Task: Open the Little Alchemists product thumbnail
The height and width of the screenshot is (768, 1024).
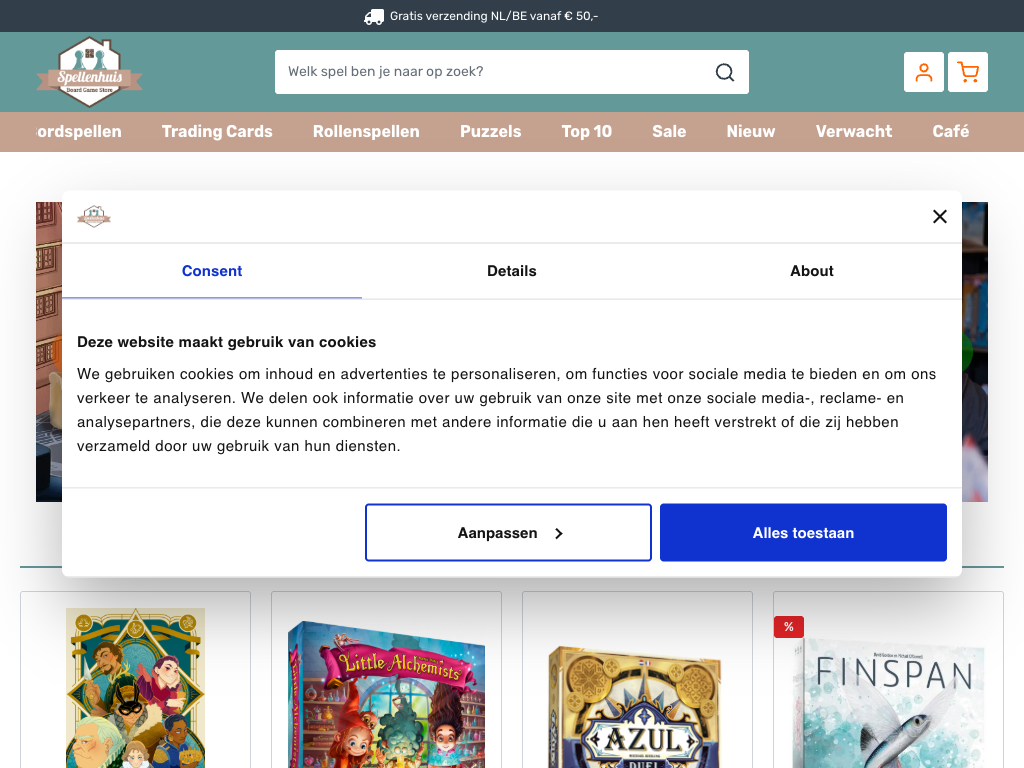Action: 386,695
